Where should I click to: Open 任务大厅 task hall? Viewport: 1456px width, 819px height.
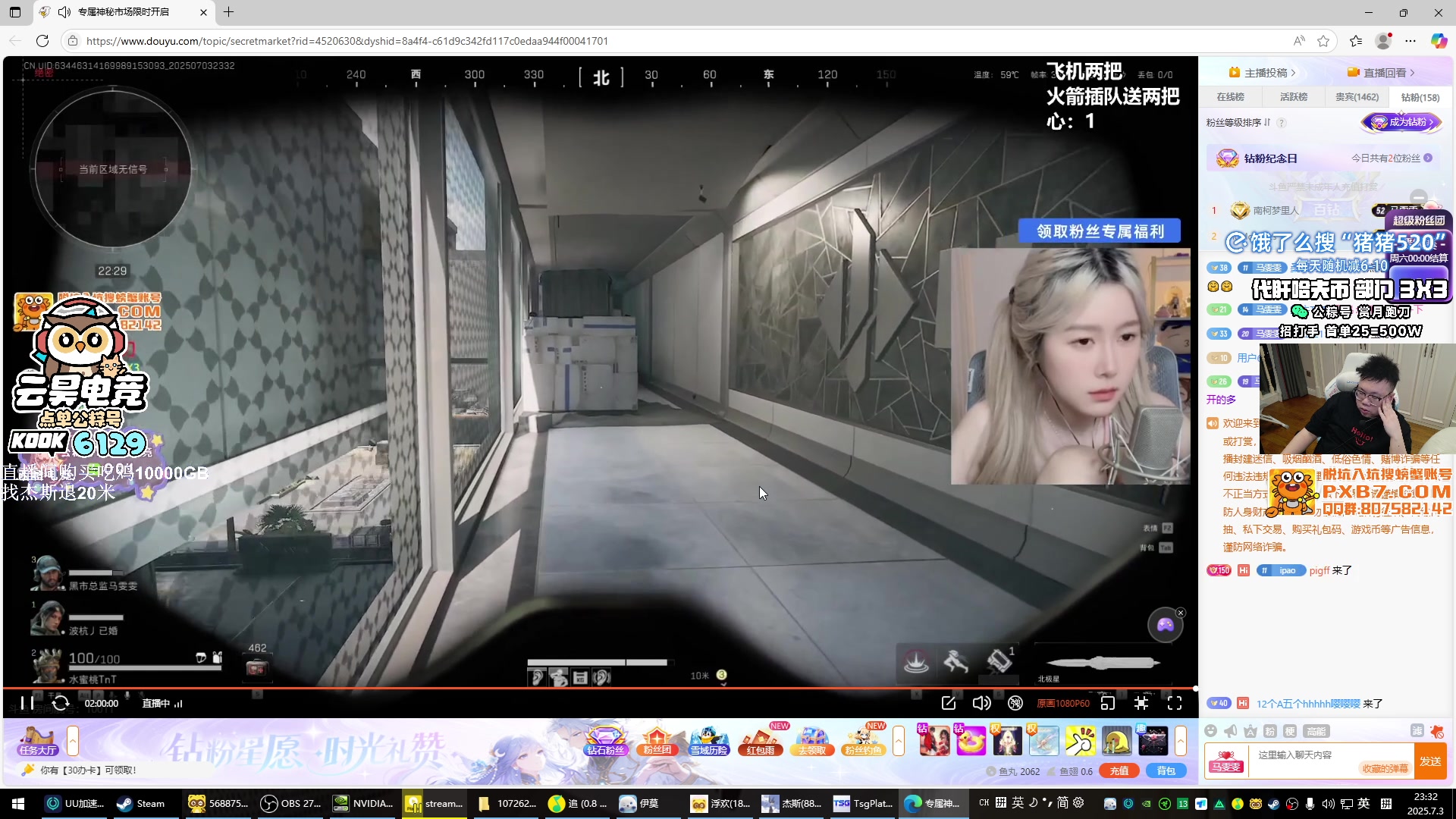coord(38,741)
